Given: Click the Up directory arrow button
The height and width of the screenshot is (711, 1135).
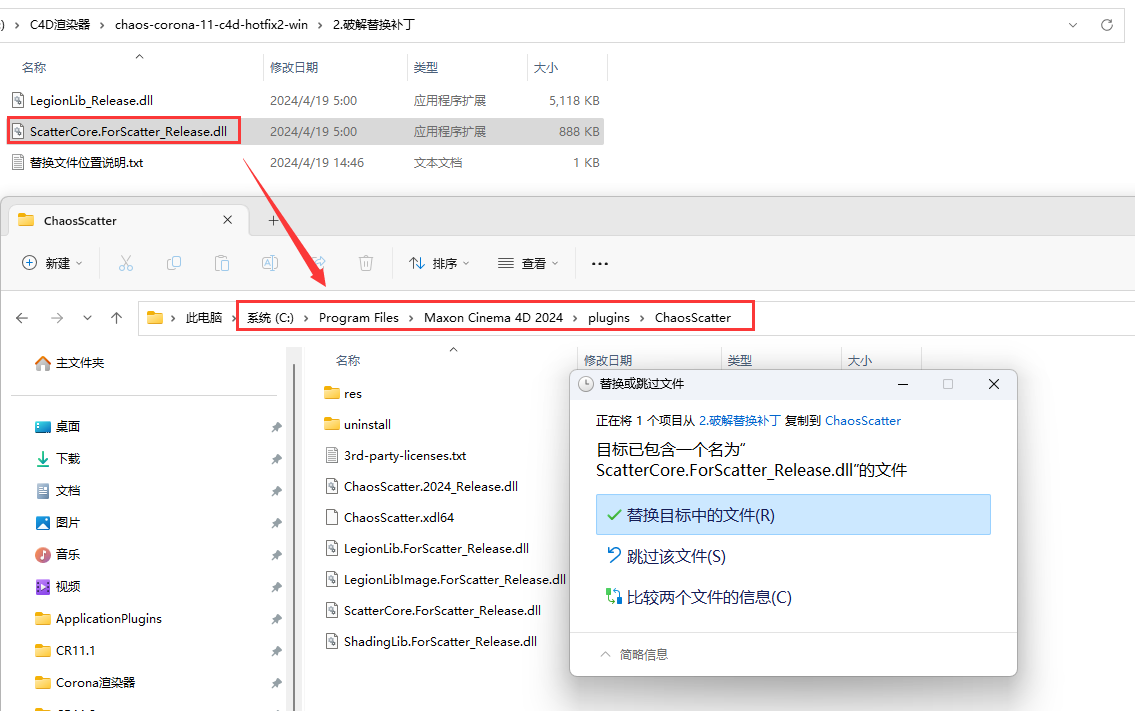Looking at the screenshot, I should click(x=116, y=318).
